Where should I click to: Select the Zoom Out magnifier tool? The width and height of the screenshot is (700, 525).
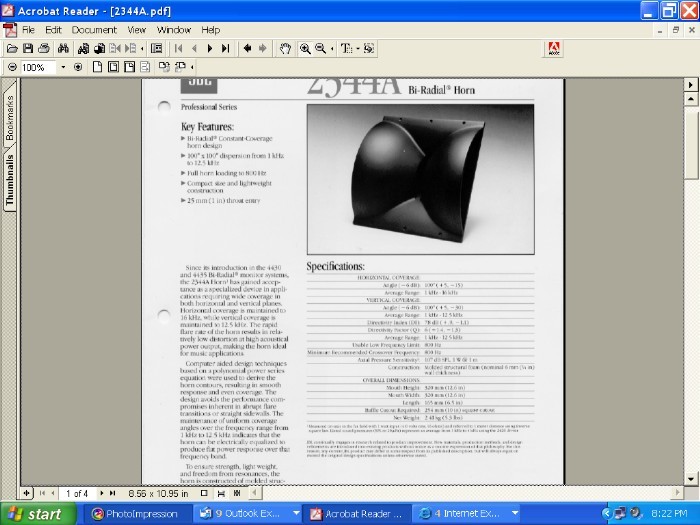tap(321, 49)
